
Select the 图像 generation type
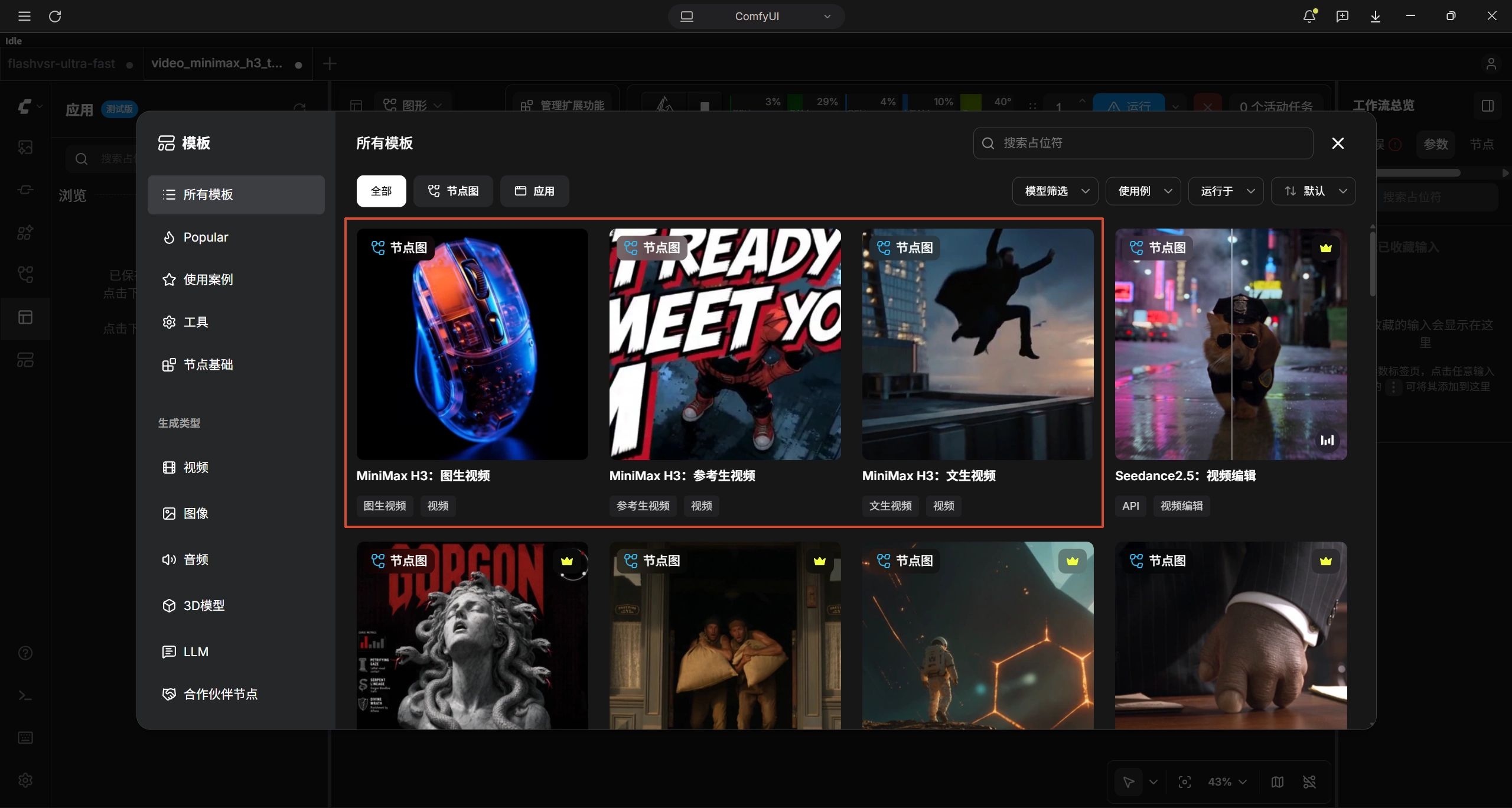click(x=236, y=513)
